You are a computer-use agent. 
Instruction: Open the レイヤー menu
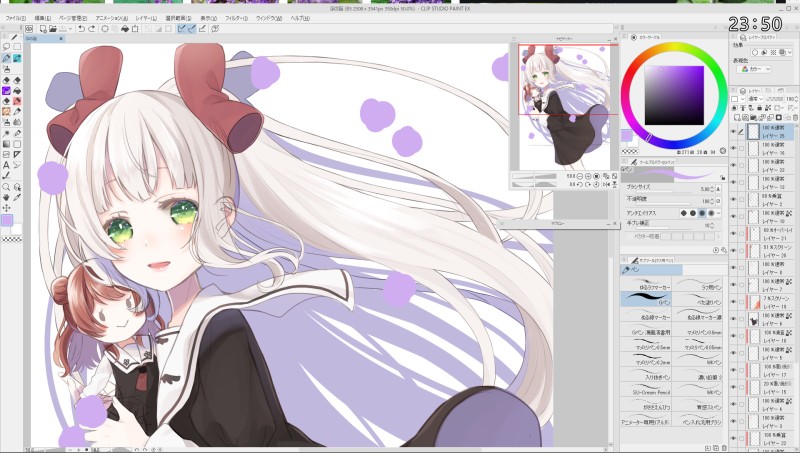click(x=146, y=18)
